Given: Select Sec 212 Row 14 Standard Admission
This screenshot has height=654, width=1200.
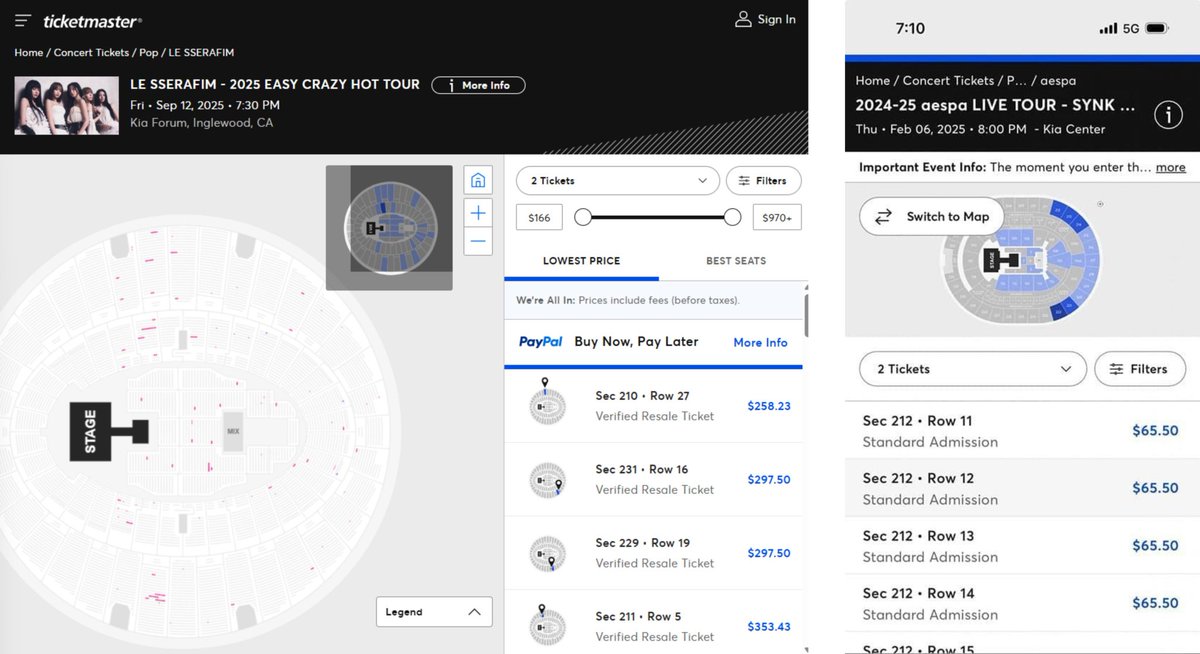Looking at the screenshot, I should click(x=1022, y=603).
